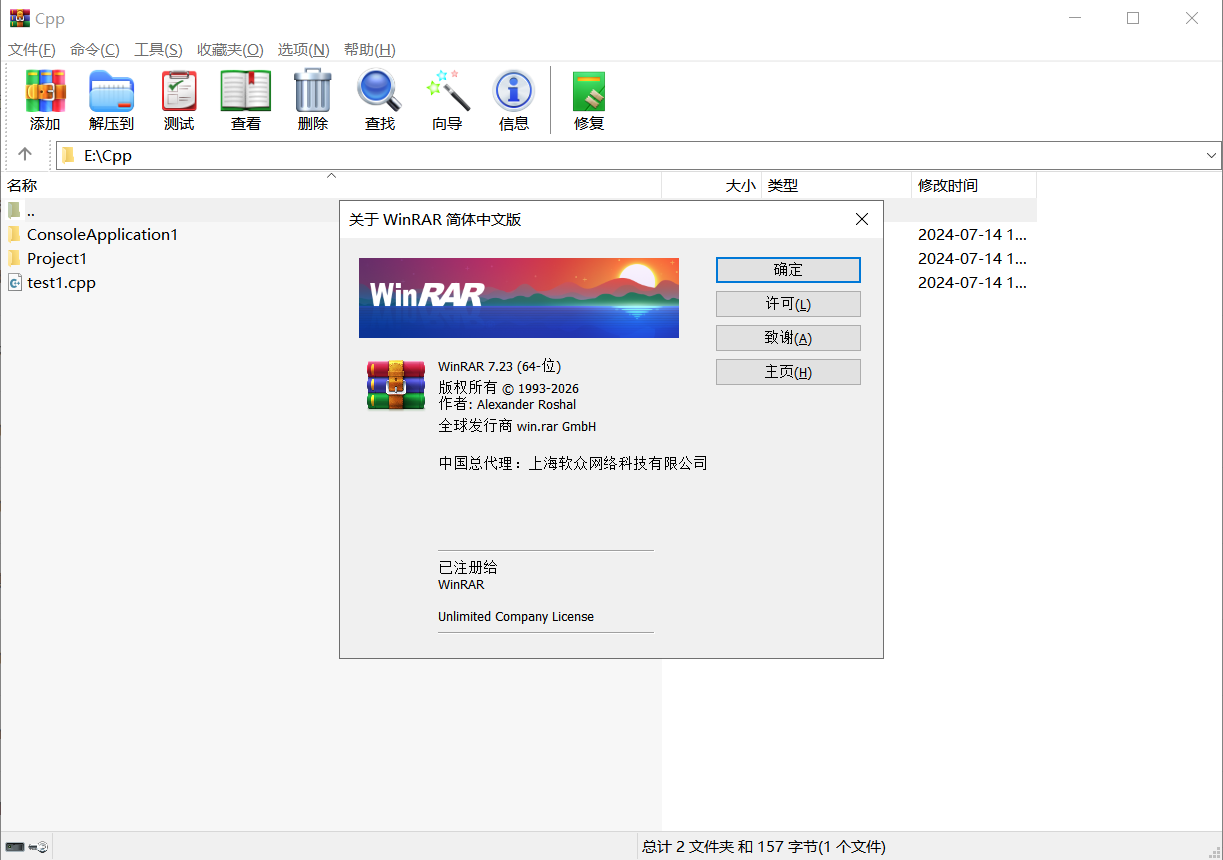
Task: Click test1.cpp's modified date cell
Action: coord(973,282)
